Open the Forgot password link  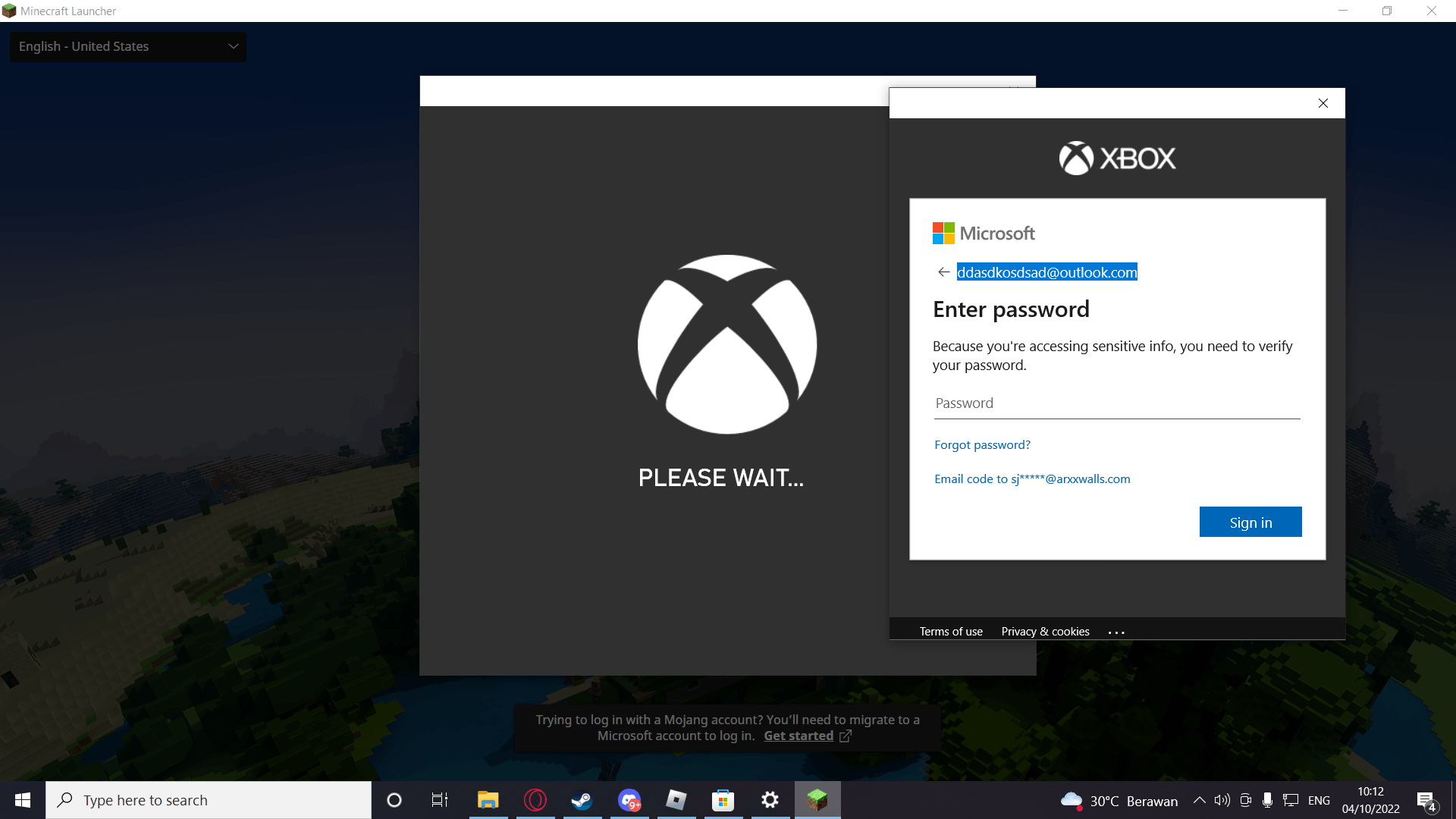(x=982, y=445)
